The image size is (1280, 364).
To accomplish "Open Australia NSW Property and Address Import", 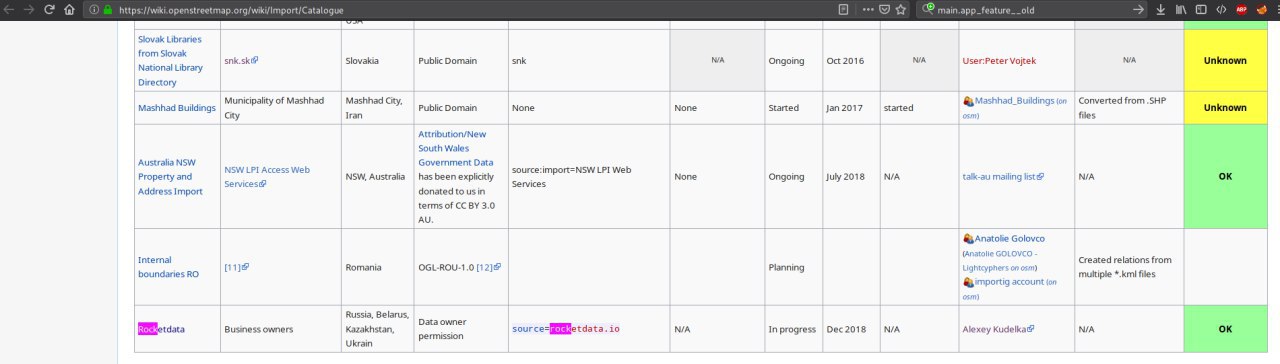I will pos(172,177).
